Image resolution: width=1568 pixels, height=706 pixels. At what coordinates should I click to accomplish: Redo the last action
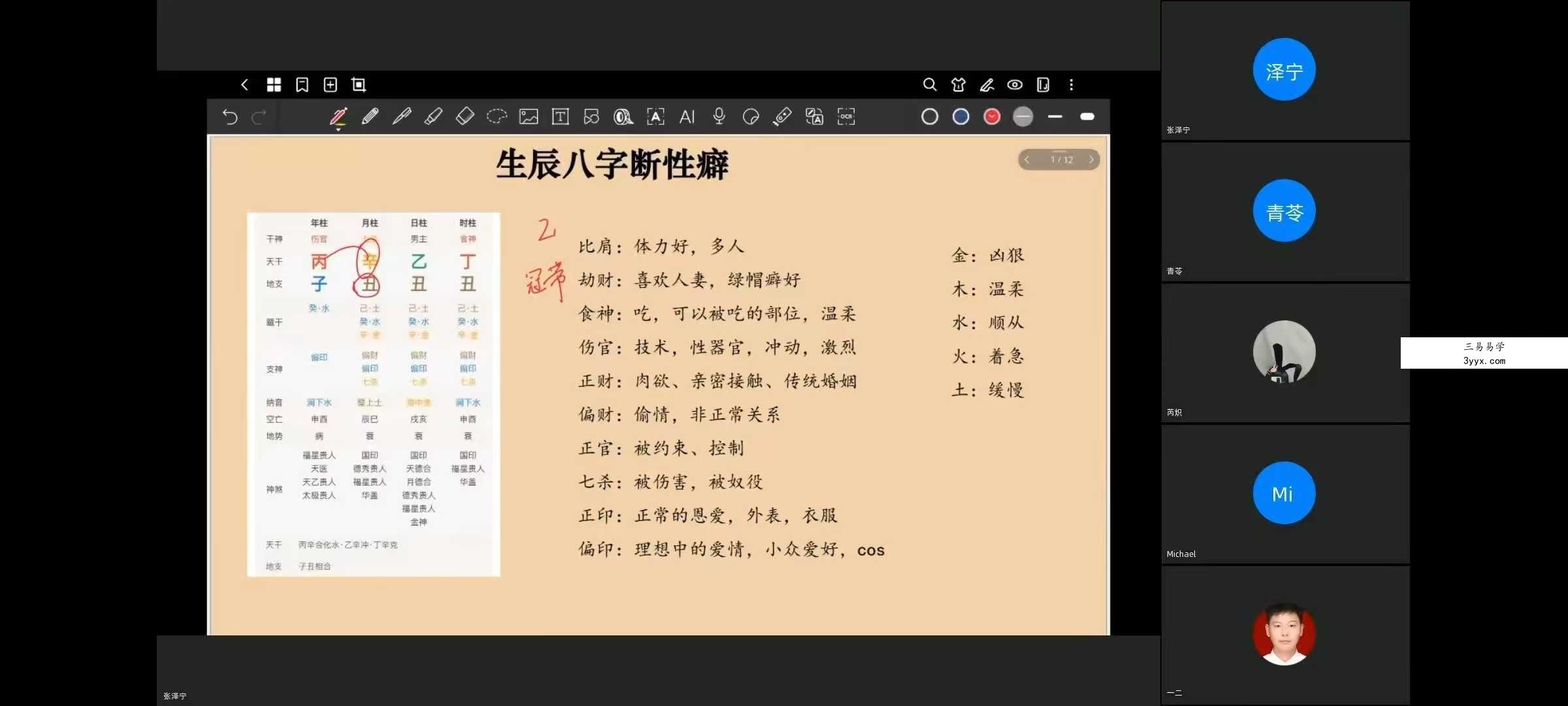[259, 117]
